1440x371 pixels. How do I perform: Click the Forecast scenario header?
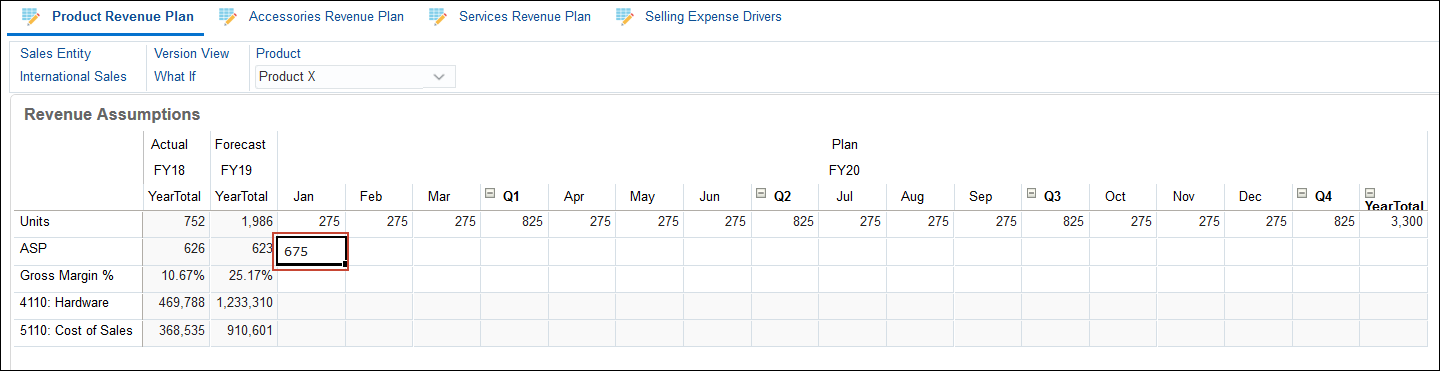pos(240,144)
